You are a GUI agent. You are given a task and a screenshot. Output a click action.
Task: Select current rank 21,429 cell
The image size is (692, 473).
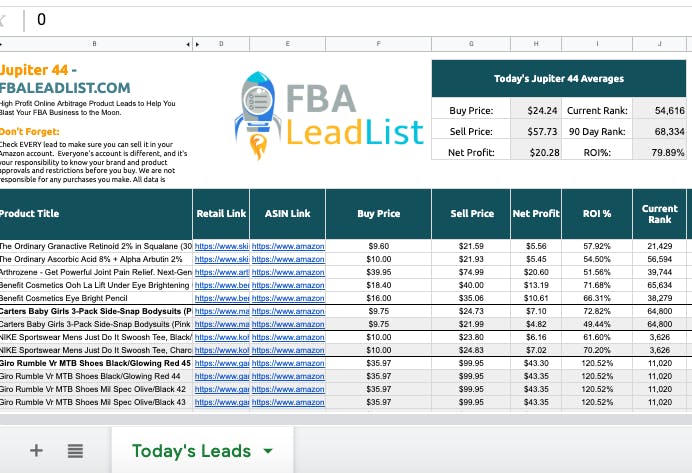659,246
